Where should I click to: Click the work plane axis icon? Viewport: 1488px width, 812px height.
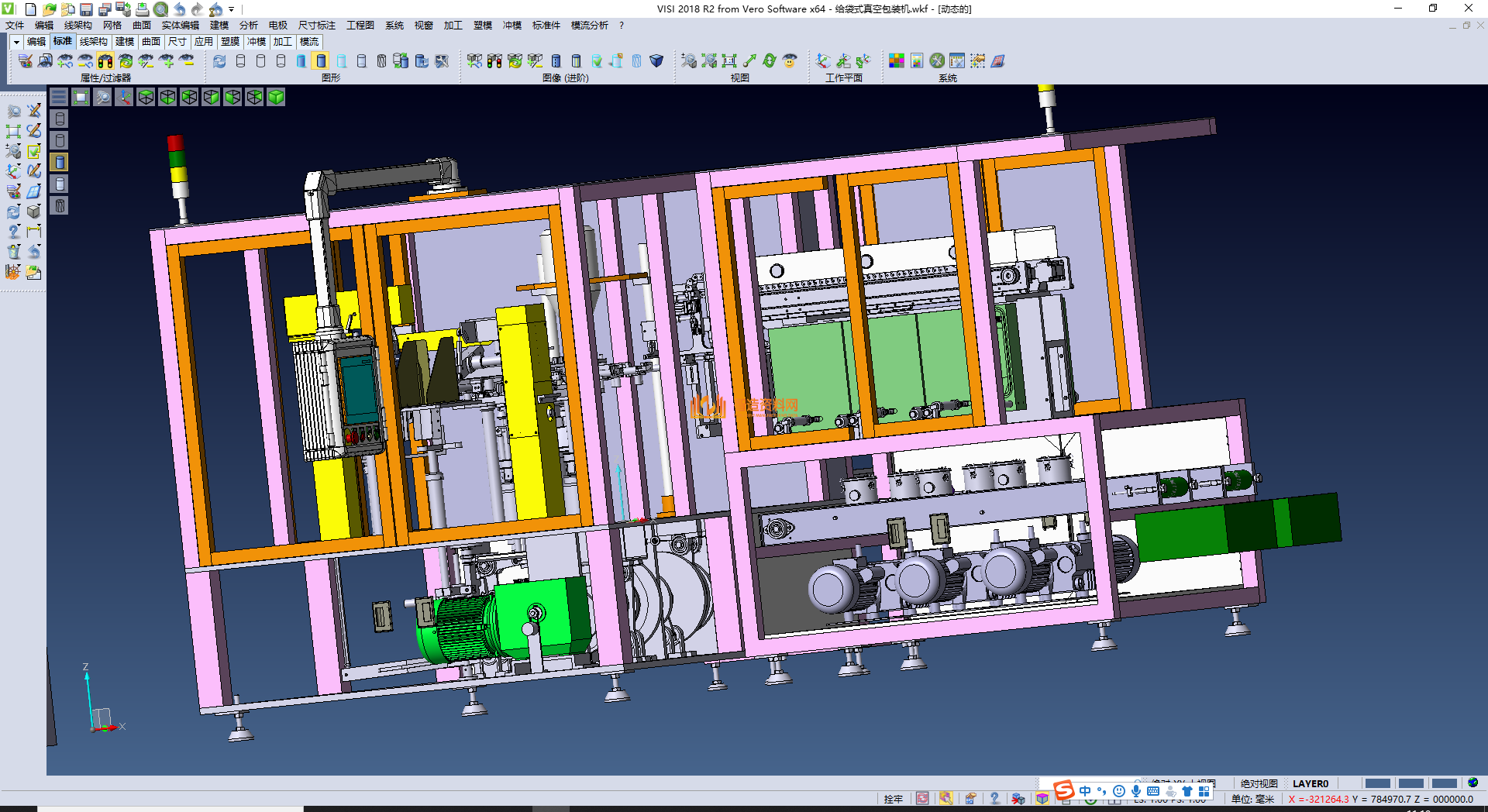[x=823, y=61]
